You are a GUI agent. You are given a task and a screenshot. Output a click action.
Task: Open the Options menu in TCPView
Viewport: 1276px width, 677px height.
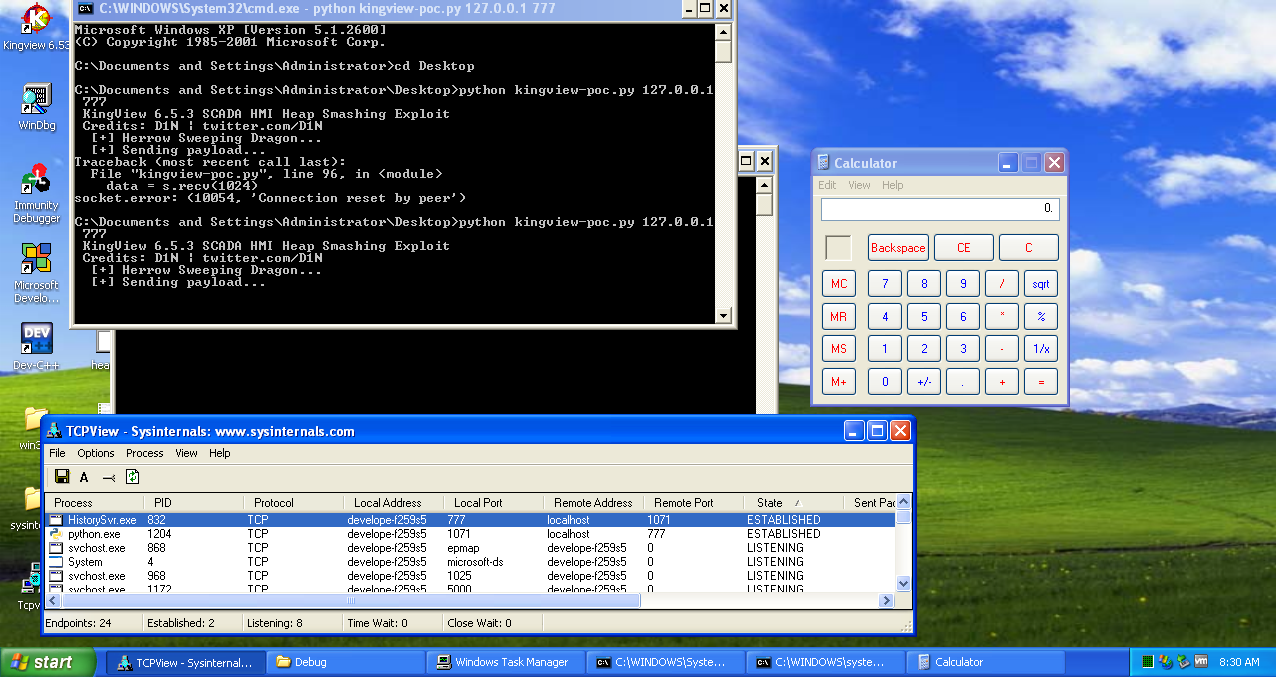[x=96, y=453]
